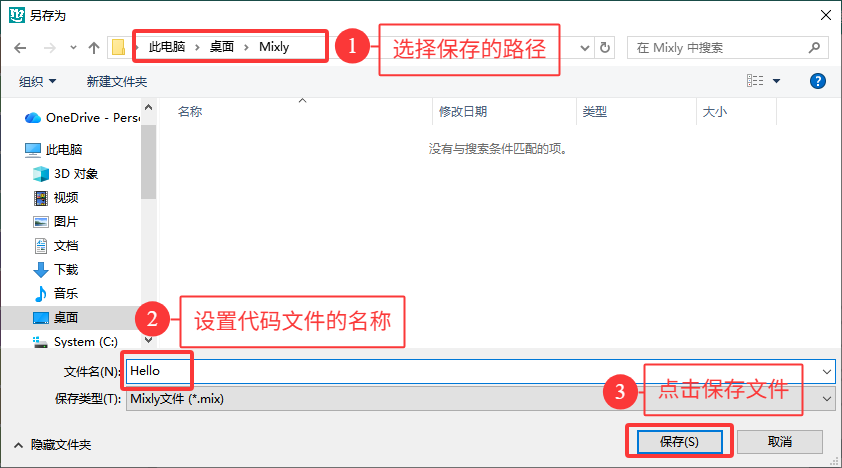Click the 图片 picture icon

tap(41, 222)
